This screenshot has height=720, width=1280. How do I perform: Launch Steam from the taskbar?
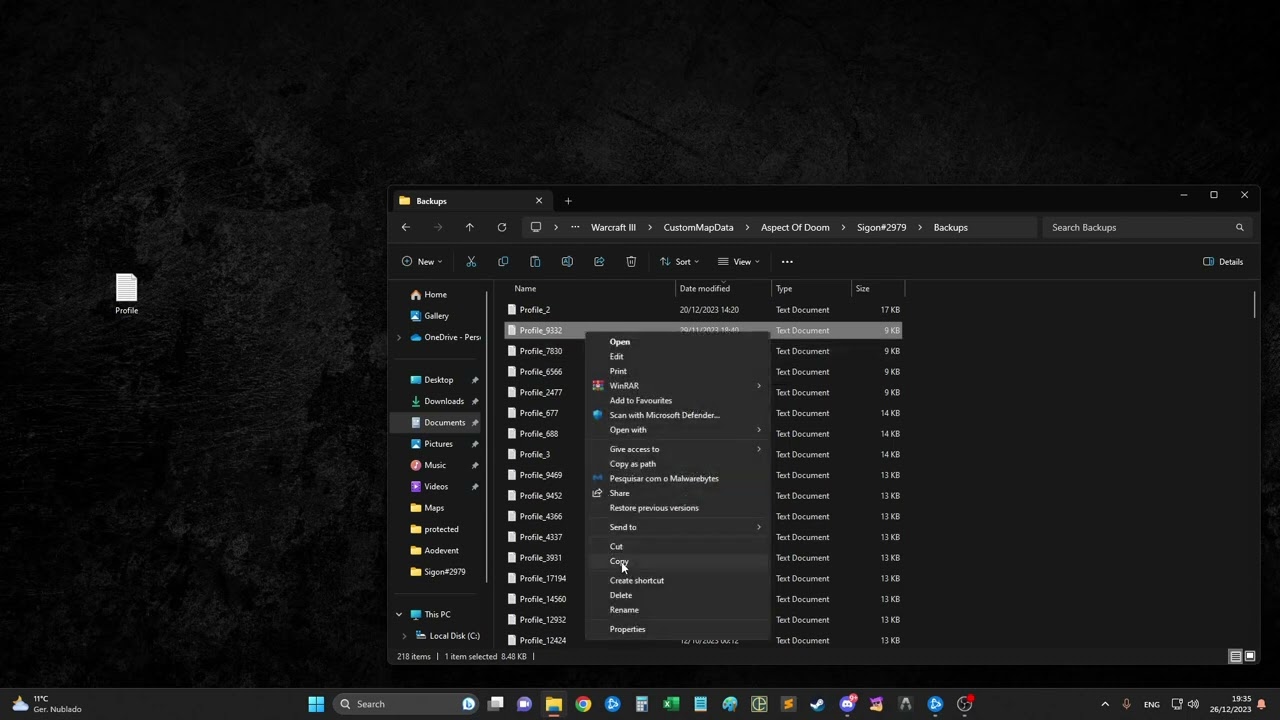[817, 704]
